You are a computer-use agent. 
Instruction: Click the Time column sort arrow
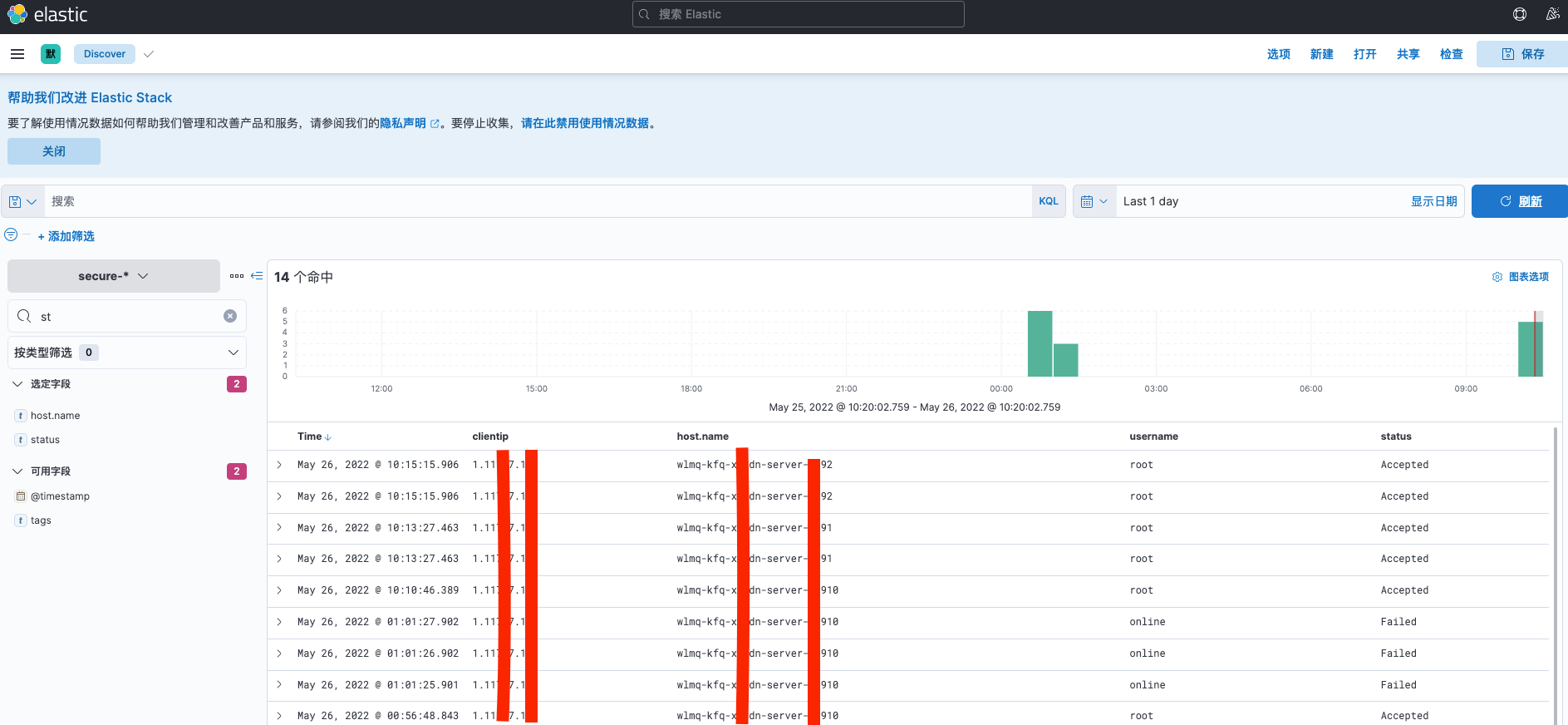[328, 437]
